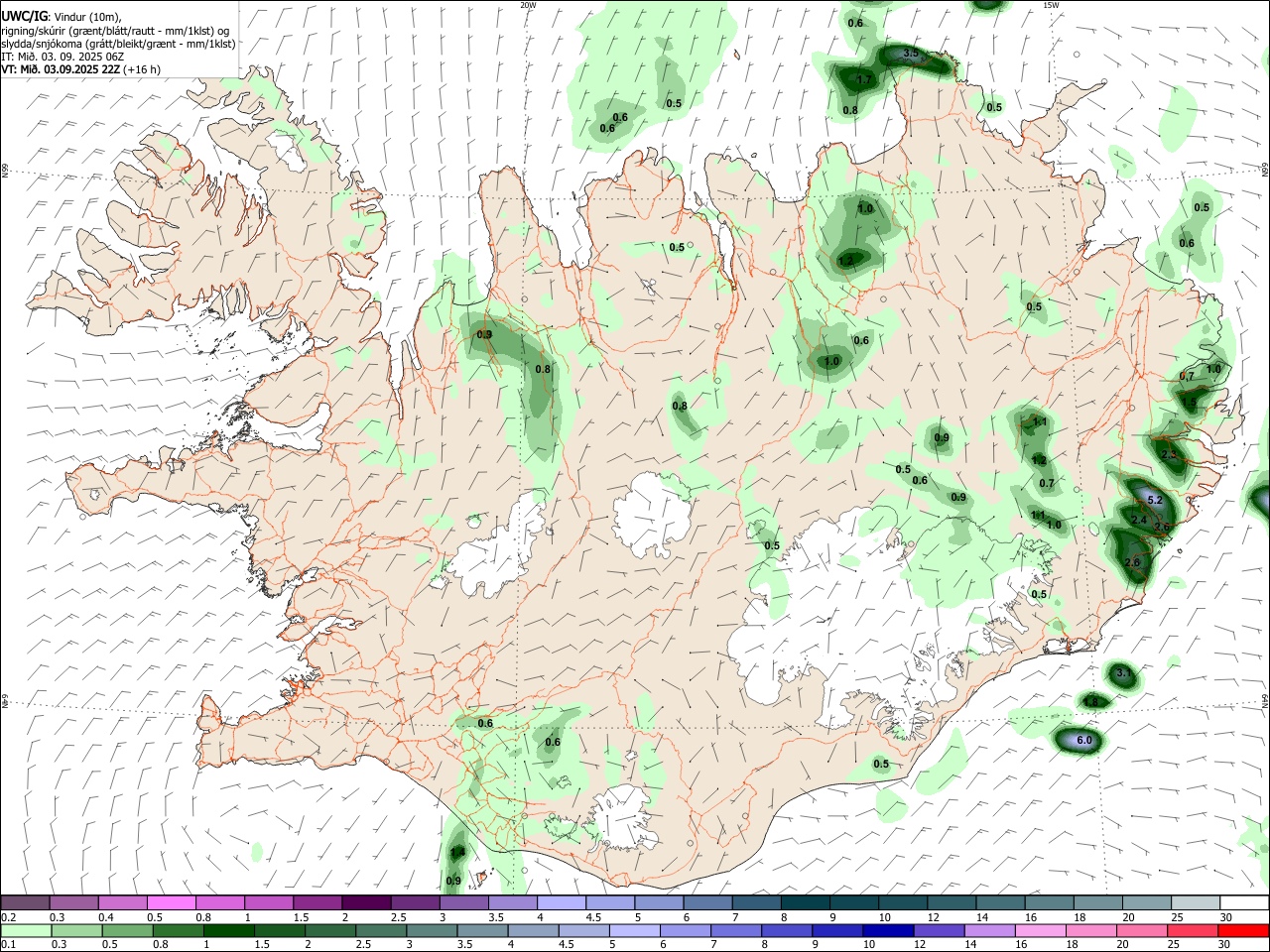This screenshot has height=952, width=1270.
Task: Click the 0.1 label on the rain scale
Action: click(8, 945)
